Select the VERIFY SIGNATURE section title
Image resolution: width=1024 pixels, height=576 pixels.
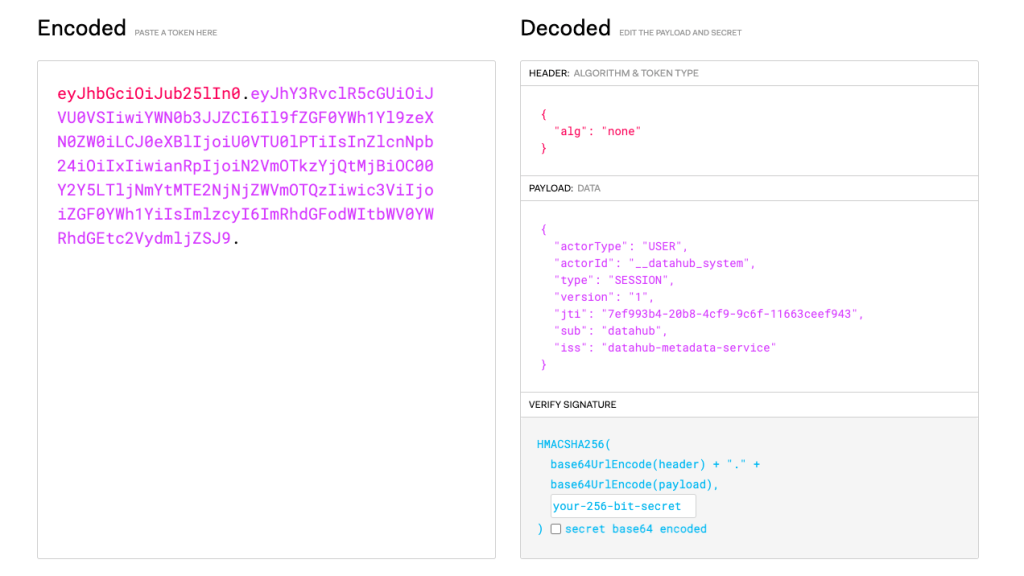click(x=572, y=405)
